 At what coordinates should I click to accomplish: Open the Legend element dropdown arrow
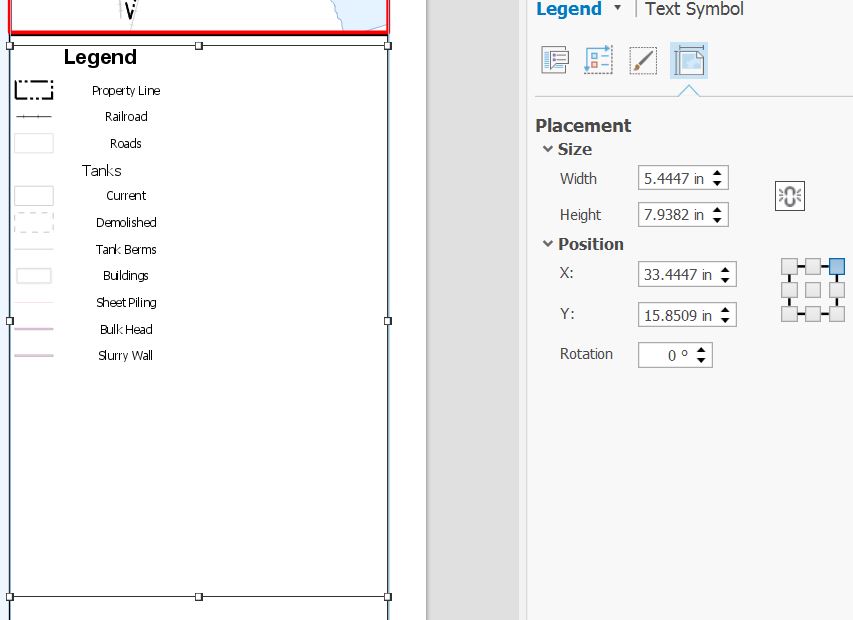(619, 9)
